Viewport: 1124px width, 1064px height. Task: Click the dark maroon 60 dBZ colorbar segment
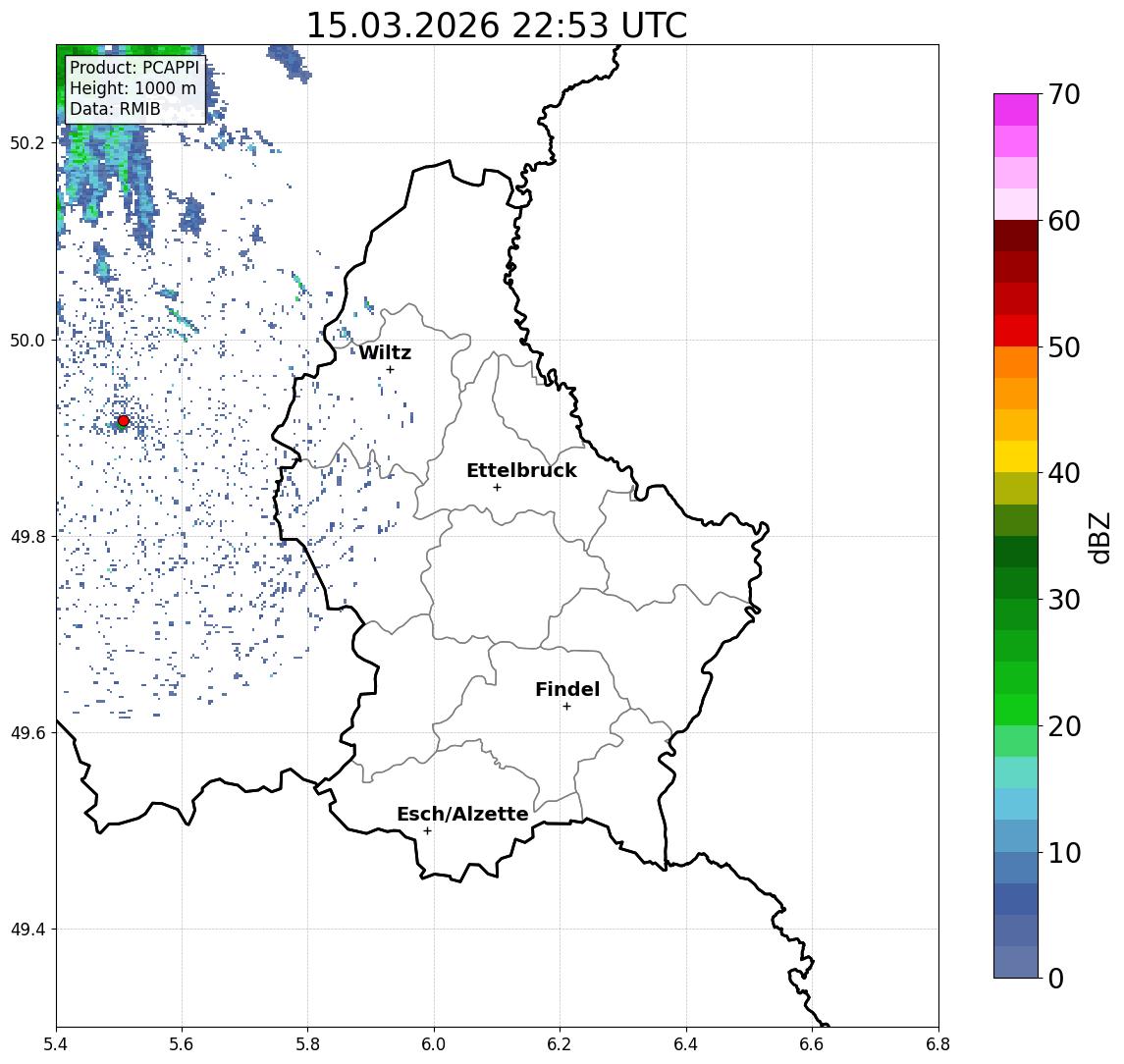click(x=1016, y=236)
